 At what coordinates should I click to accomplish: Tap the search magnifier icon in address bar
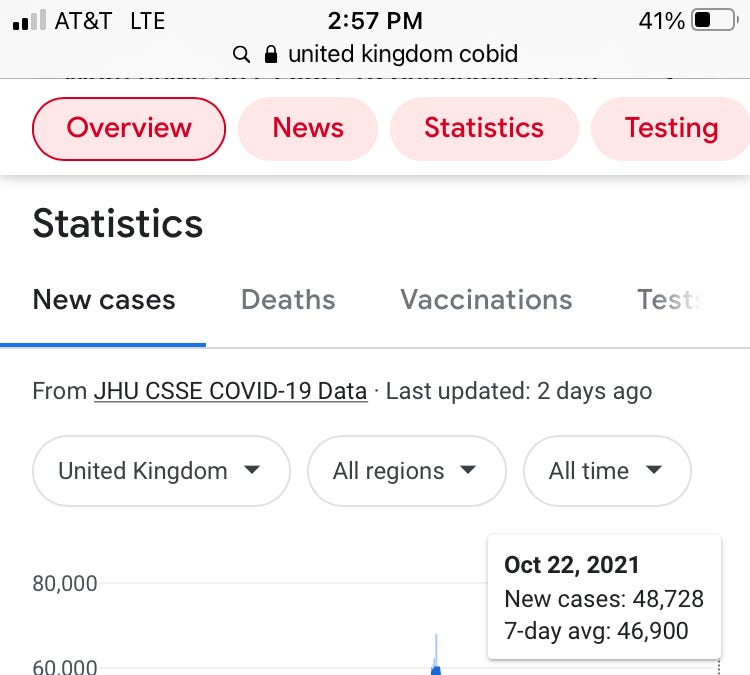pyautogui.click(x=240, y=54)
